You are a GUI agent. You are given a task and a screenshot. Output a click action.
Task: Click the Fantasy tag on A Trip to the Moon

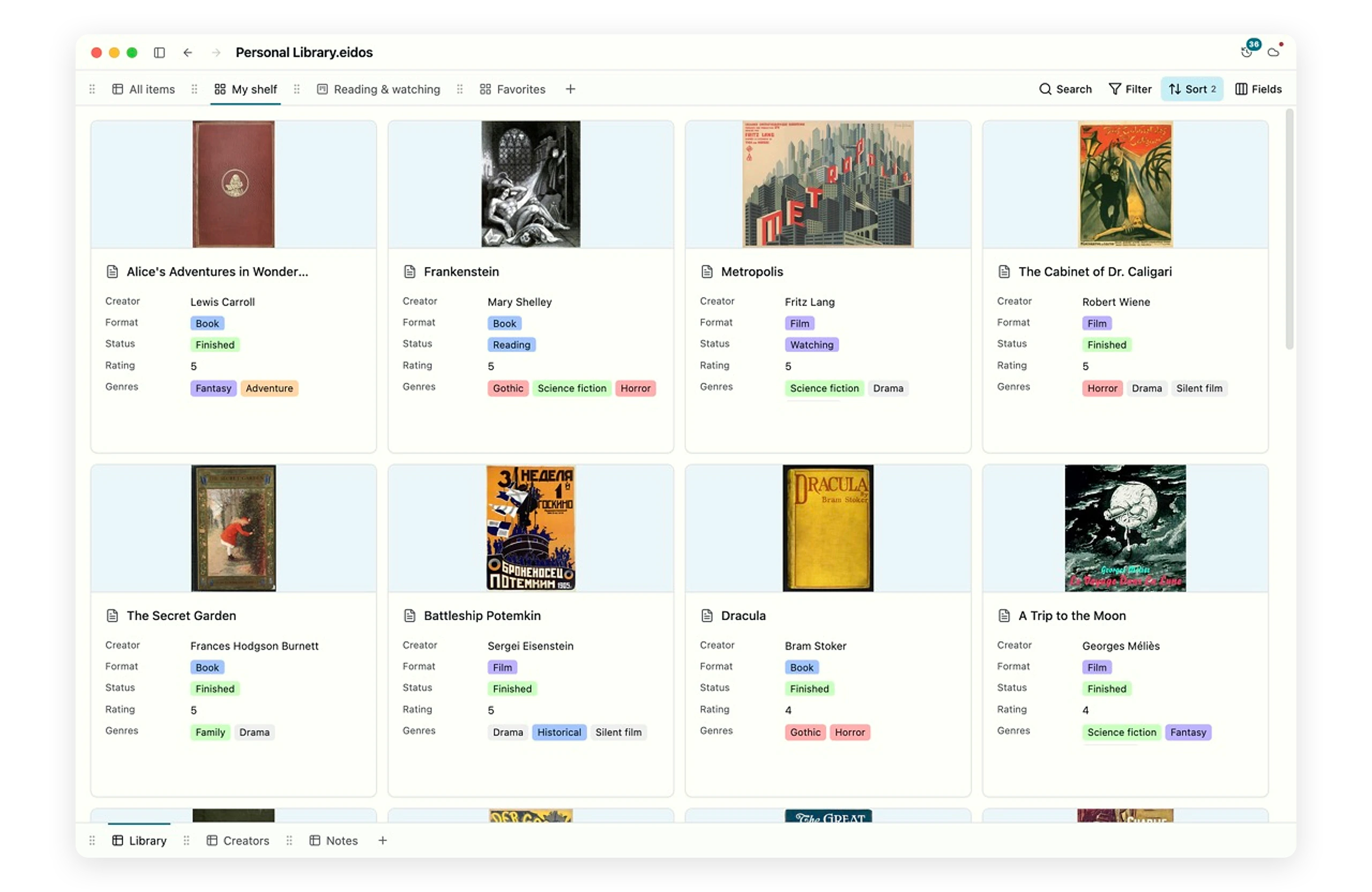pos(1188,732)
